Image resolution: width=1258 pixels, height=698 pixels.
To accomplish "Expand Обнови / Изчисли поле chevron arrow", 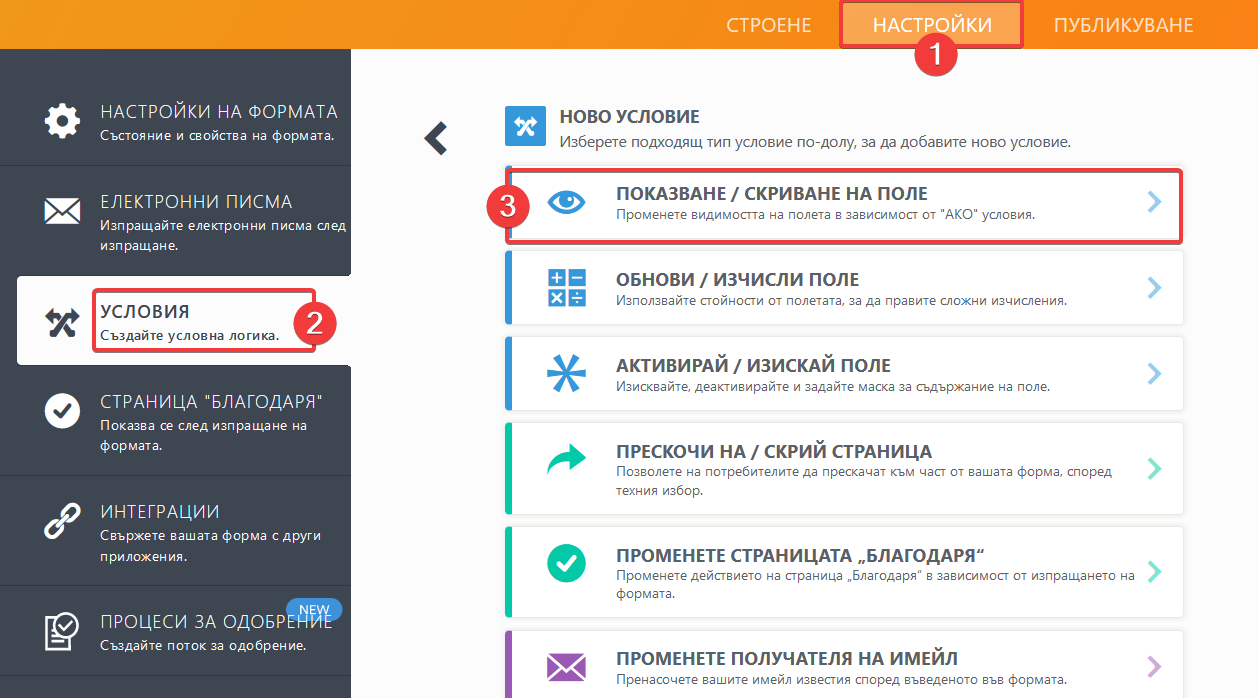I will (1154, 288).
